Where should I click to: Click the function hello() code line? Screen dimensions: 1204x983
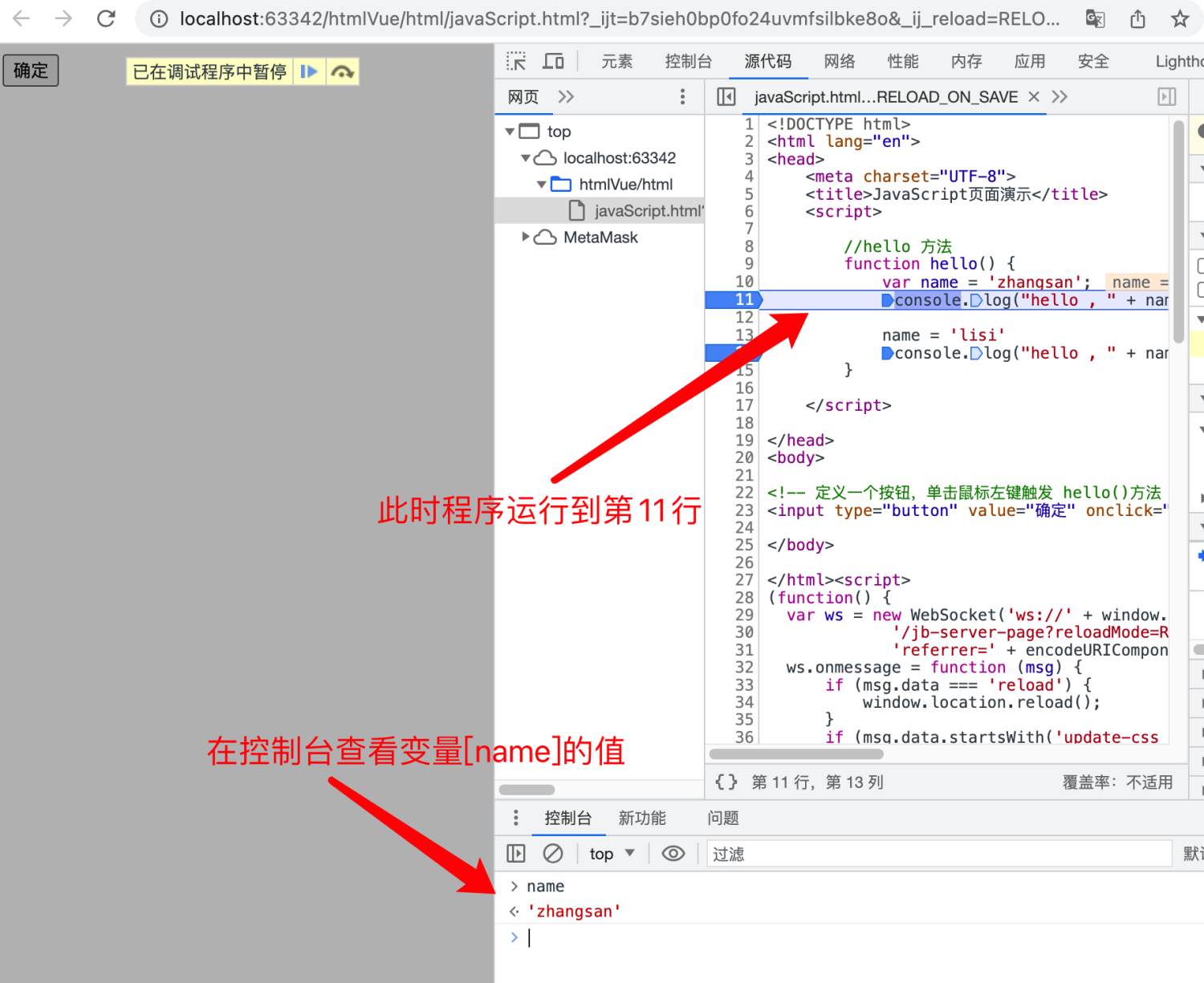click(x=929, y=264)
